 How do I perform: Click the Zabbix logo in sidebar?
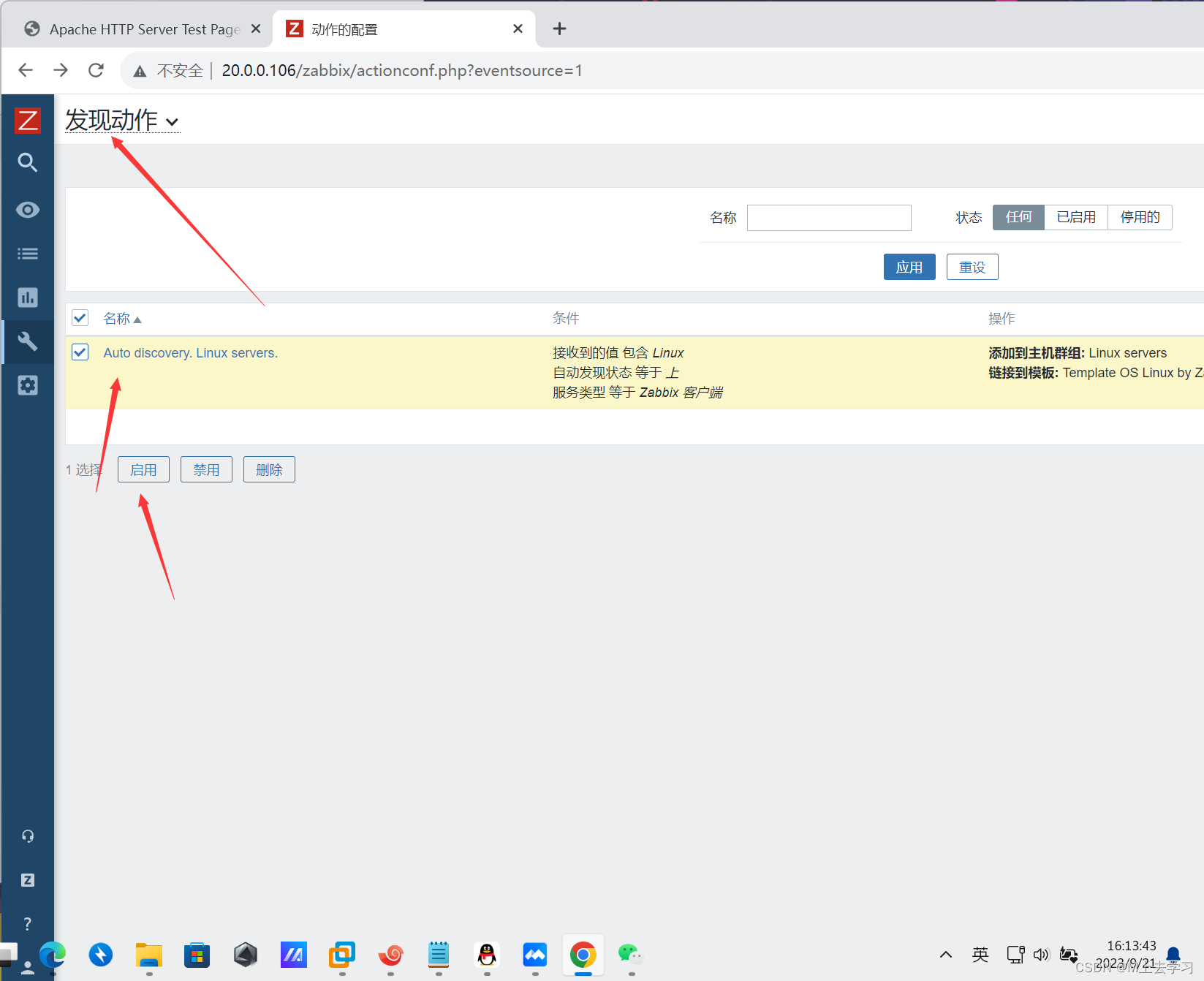tap(28, 121)
